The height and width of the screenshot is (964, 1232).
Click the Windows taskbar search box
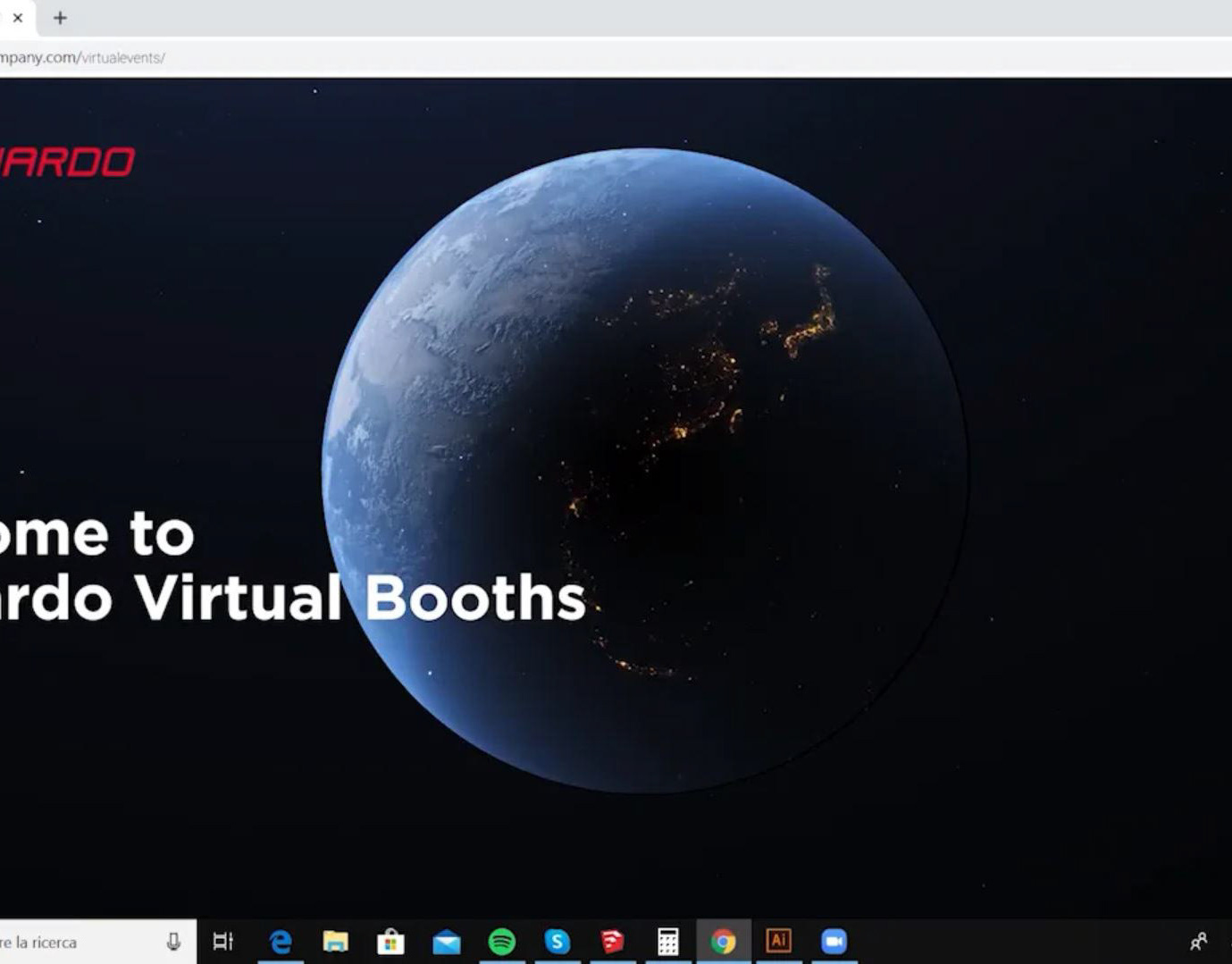click(96, 942)
